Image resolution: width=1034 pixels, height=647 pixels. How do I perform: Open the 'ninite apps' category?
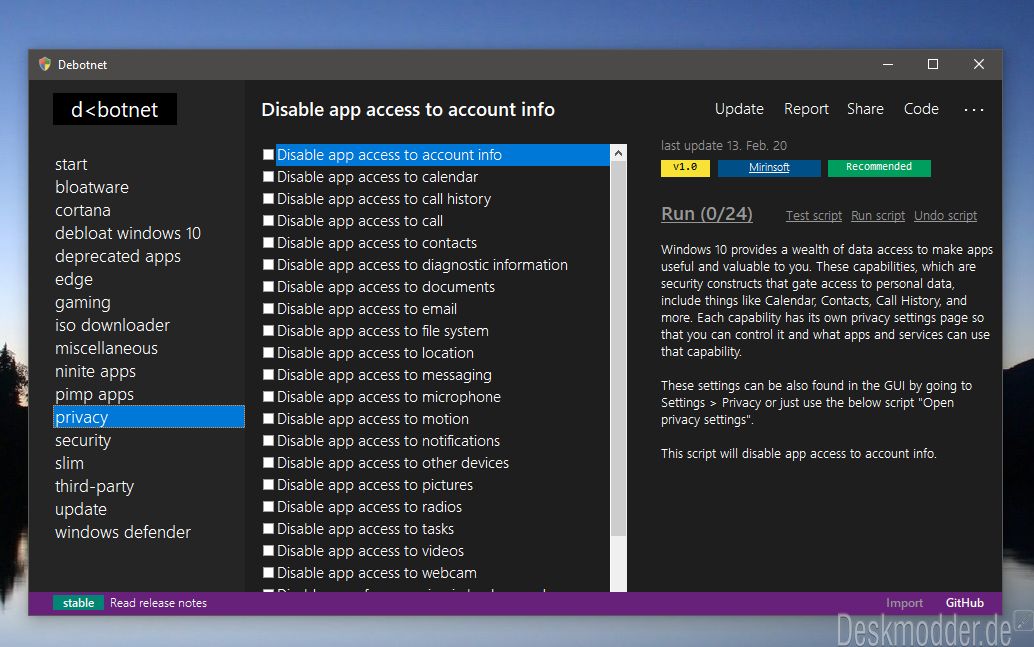96,371
